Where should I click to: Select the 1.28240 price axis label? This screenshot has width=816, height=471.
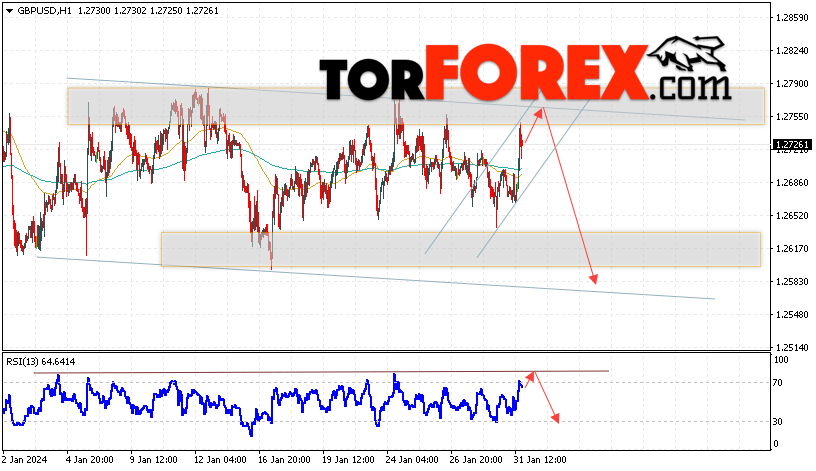(x=792, y=50)
